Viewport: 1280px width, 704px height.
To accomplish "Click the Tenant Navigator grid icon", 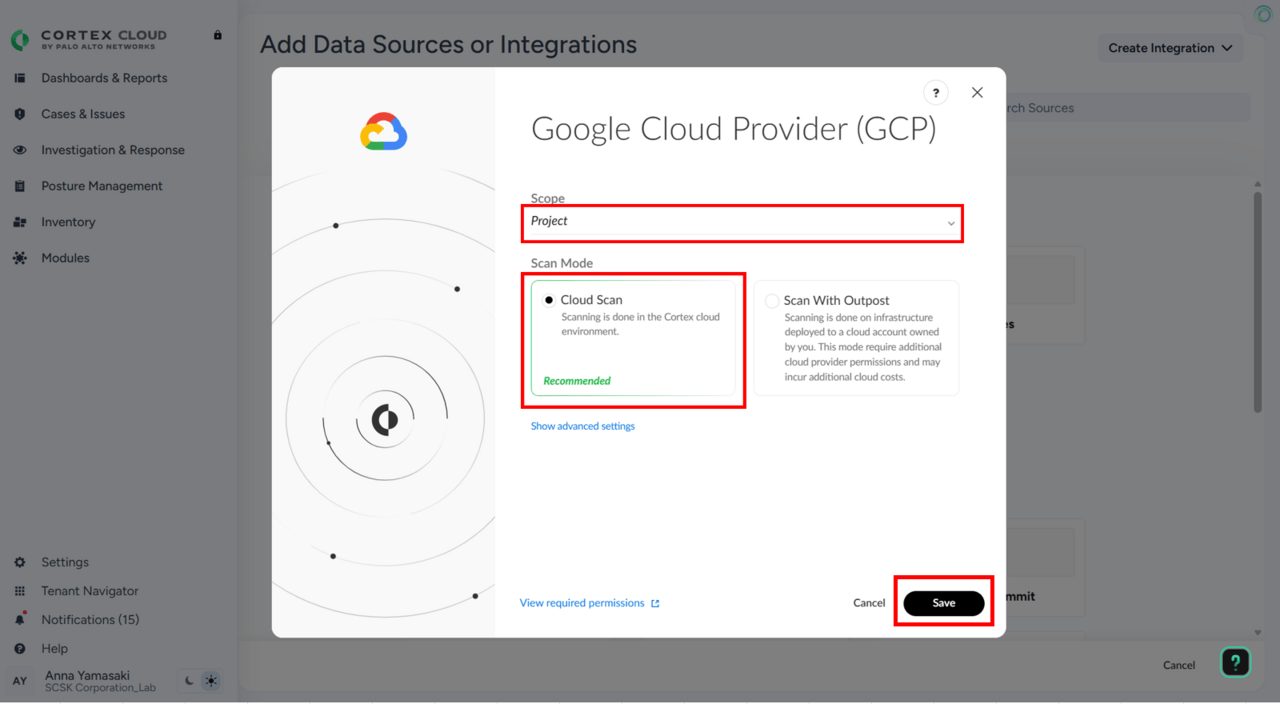I will [20, 591].
